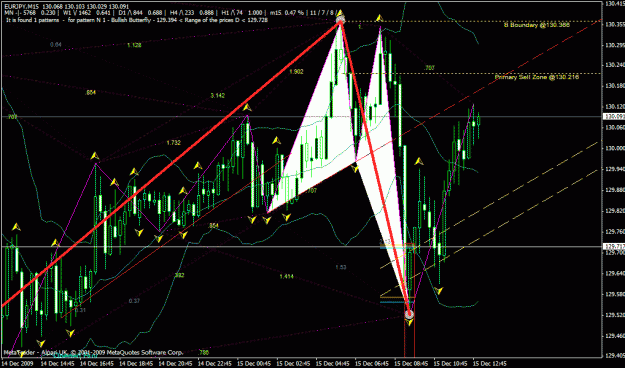The height and width of the screenshot is (368, 625).
Task: Click the '15 Dec 06:45' time axis label
Action: pyautogui.click(x=372, y=364)
